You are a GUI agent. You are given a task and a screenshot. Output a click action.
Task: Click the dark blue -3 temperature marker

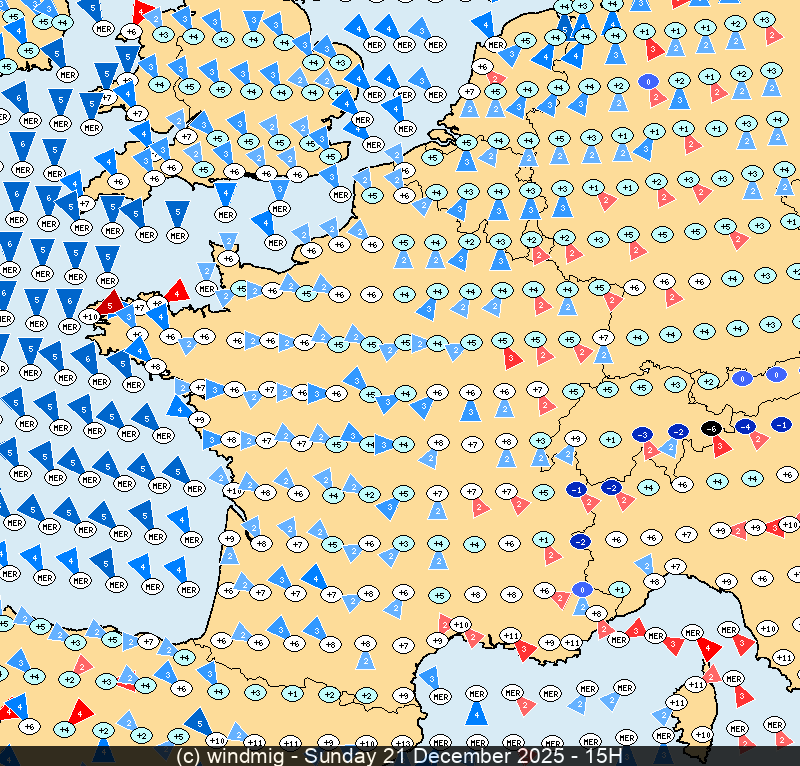643,433
